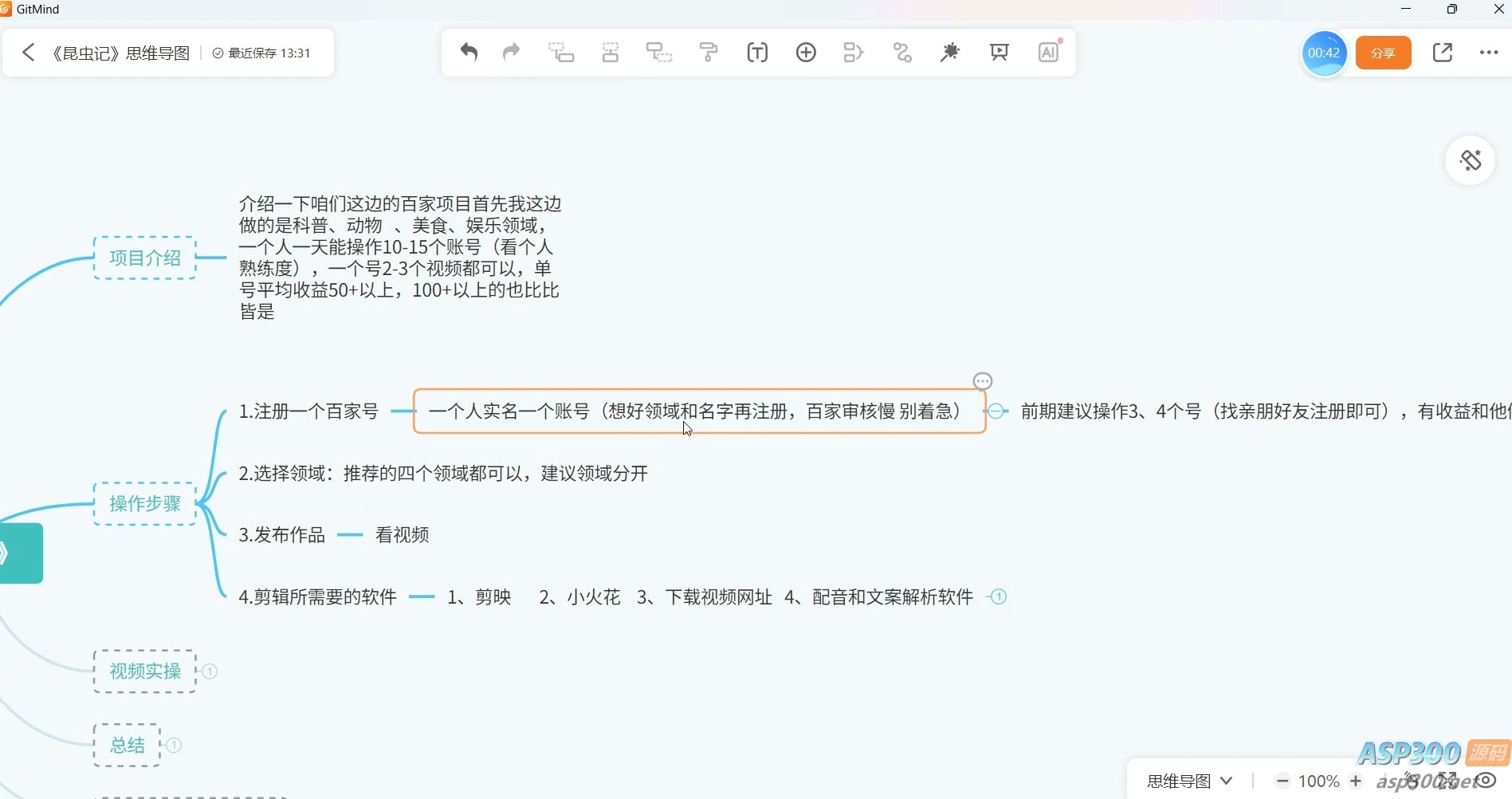Open the magic wand theme tool
The height and width of the screenshot is (799, 1512).
[950, 53]
